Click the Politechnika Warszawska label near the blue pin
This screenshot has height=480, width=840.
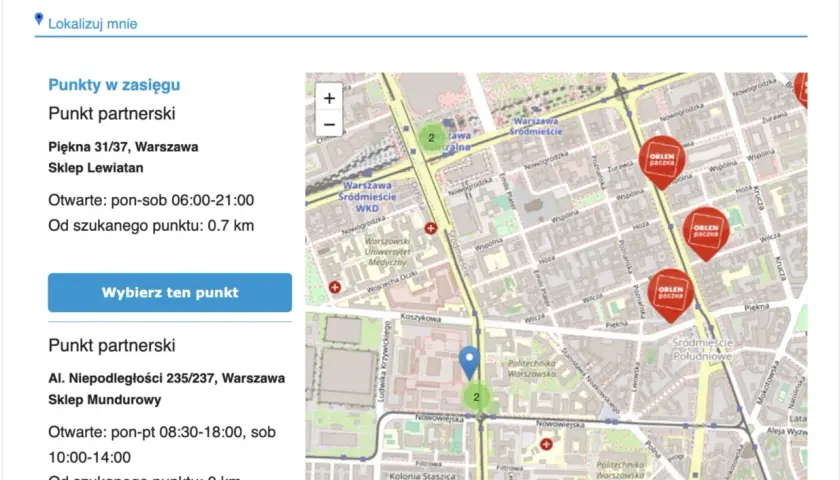[531, 369]
